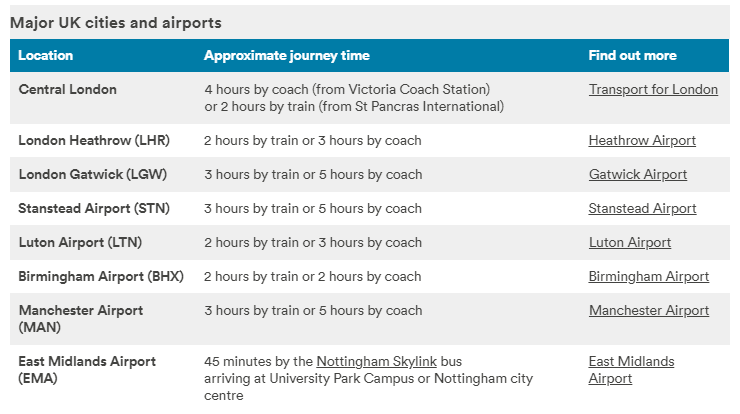This screenshot has width=740, height=414.
Task: Select the Location column header
Action: (x=46, y=55)
